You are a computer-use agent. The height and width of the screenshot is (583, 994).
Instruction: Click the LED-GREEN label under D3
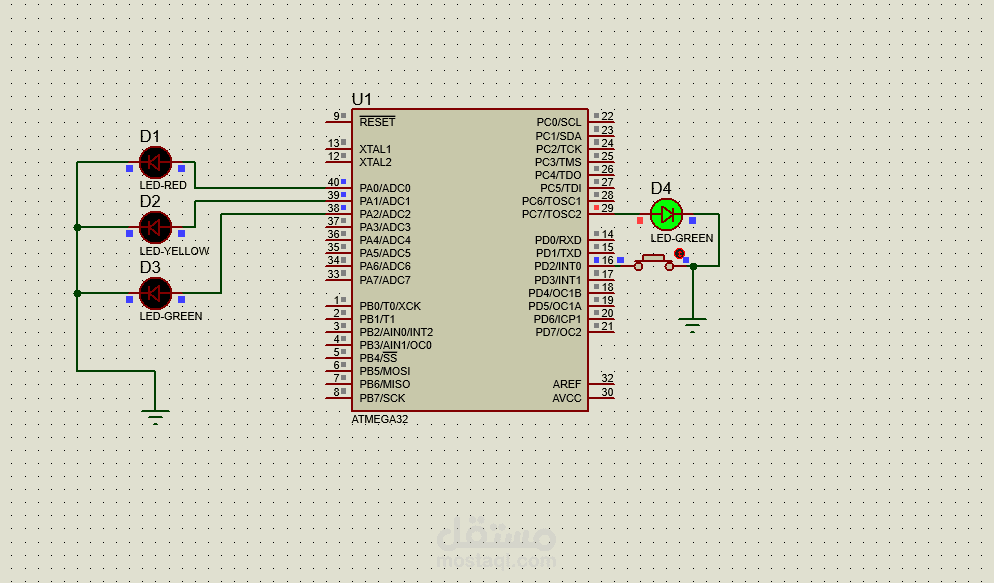point(171,316)
